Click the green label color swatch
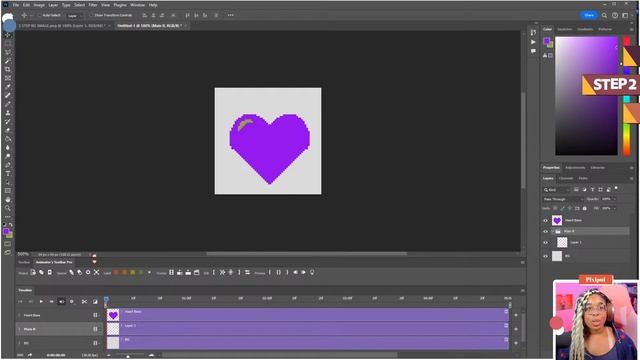 (x=141, y=272)
